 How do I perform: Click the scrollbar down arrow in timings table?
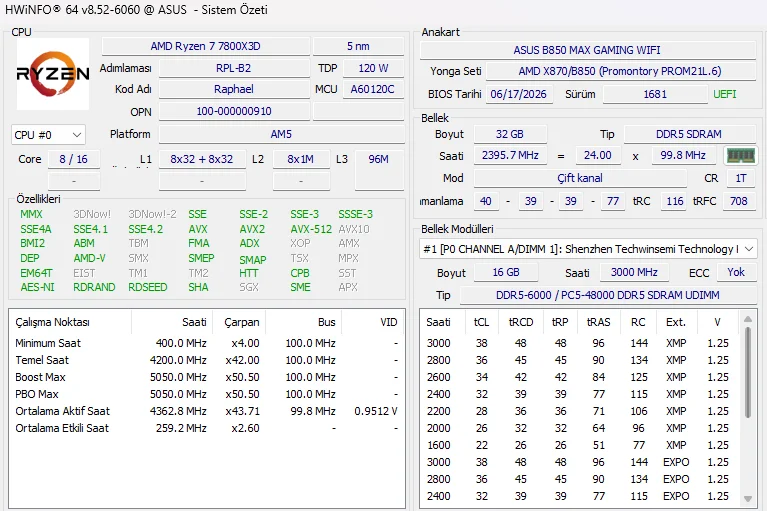point(747,499)
